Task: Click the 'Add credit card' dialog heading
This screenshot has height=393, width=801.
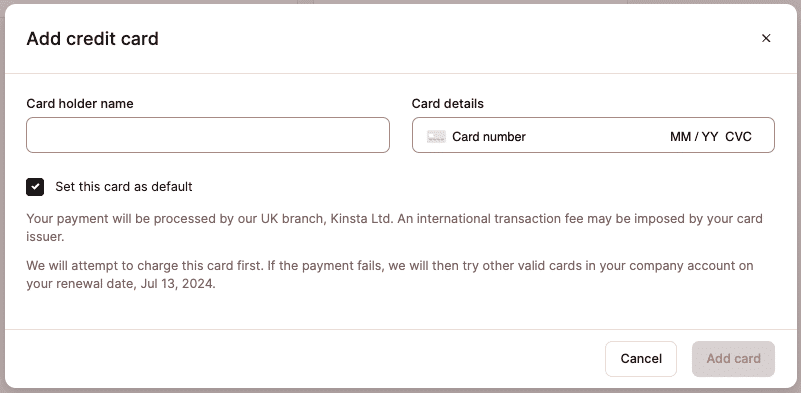Action: (92, 39)
